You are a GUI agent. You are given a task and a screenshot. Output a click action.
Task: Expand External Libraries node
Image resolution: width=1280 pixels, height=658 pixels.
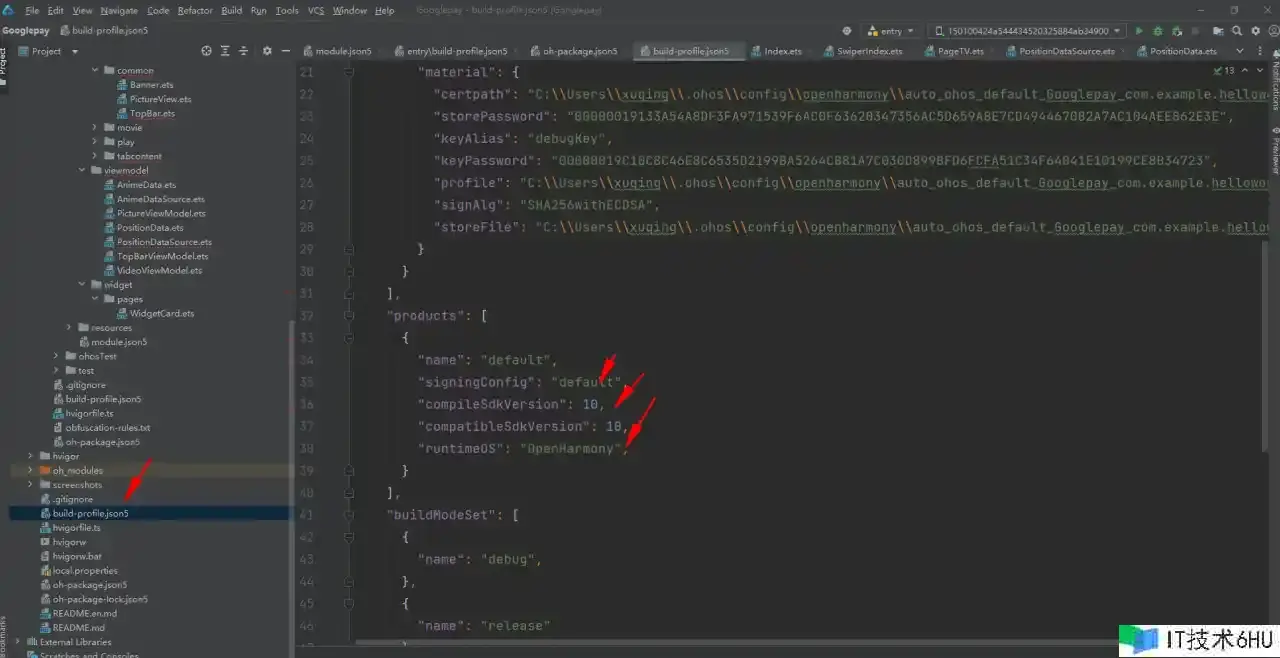[19, 642]
